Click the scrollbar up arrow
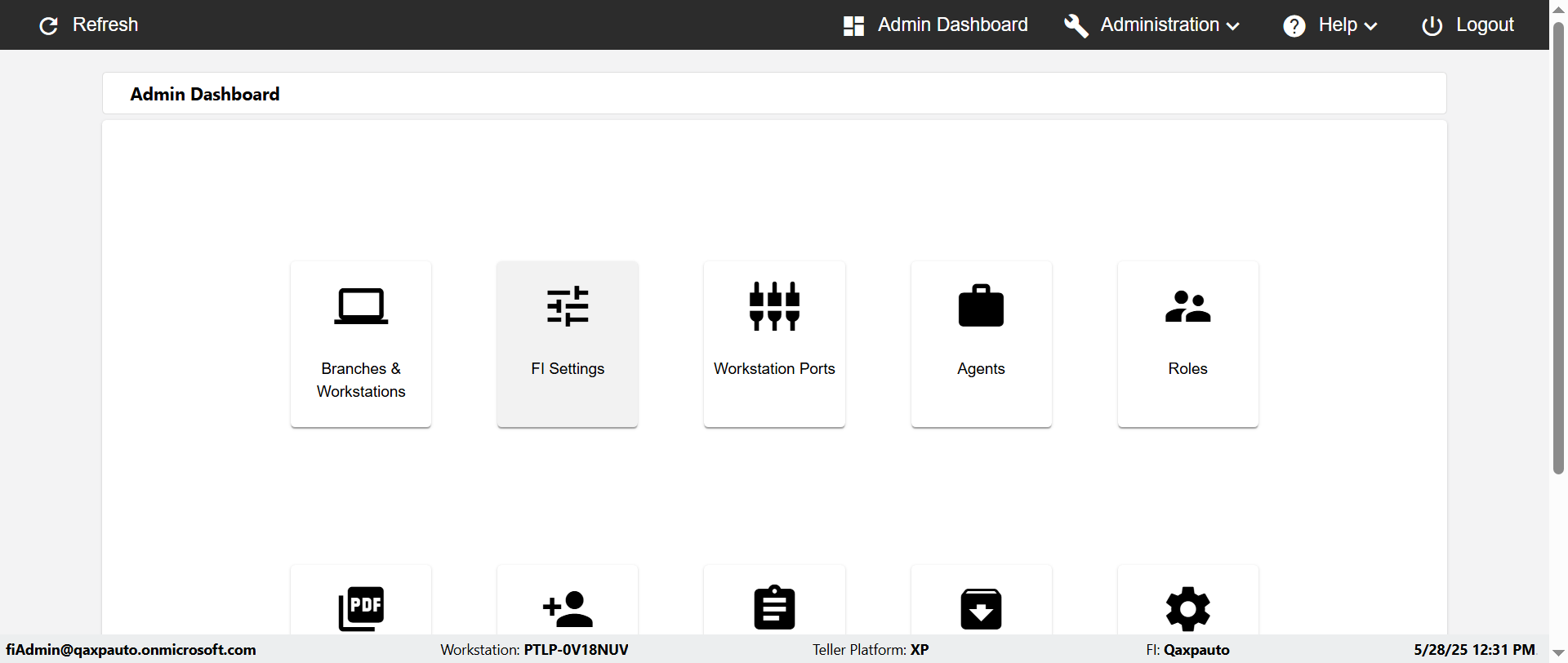Screen dimensions: 1568x663 (x=1558, y=9)
